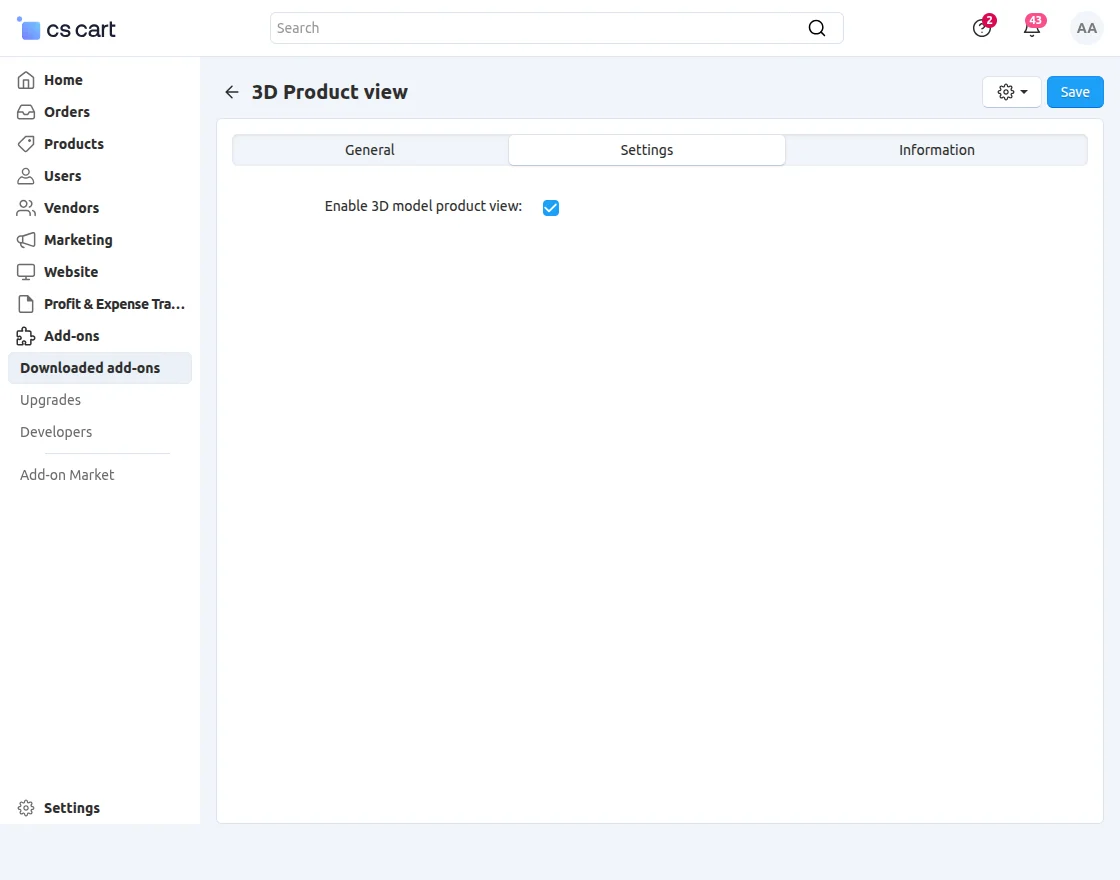1120x880 pixels.
Task: Open the AA user account menu
Action: (x=1086, y=28)
